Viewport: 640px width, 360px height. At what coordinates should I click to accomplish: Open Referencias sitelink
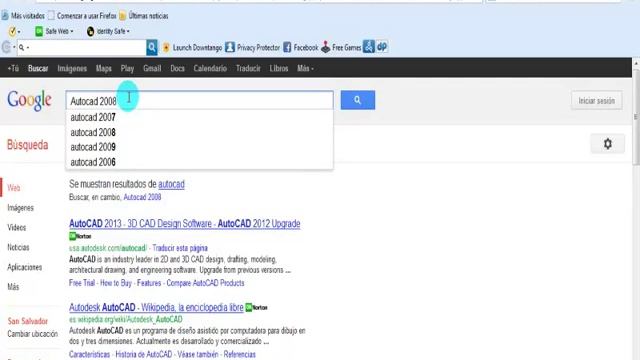[x=240, y=354]
